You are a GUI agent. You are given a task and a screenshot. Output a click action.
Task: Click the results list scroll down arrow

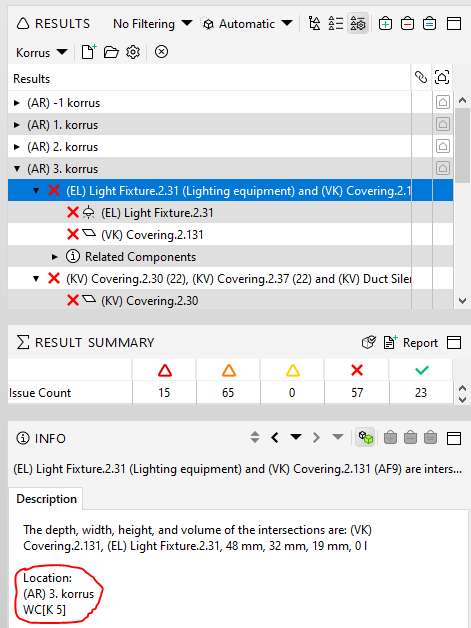pyautogui.click(x=462, y=301)
